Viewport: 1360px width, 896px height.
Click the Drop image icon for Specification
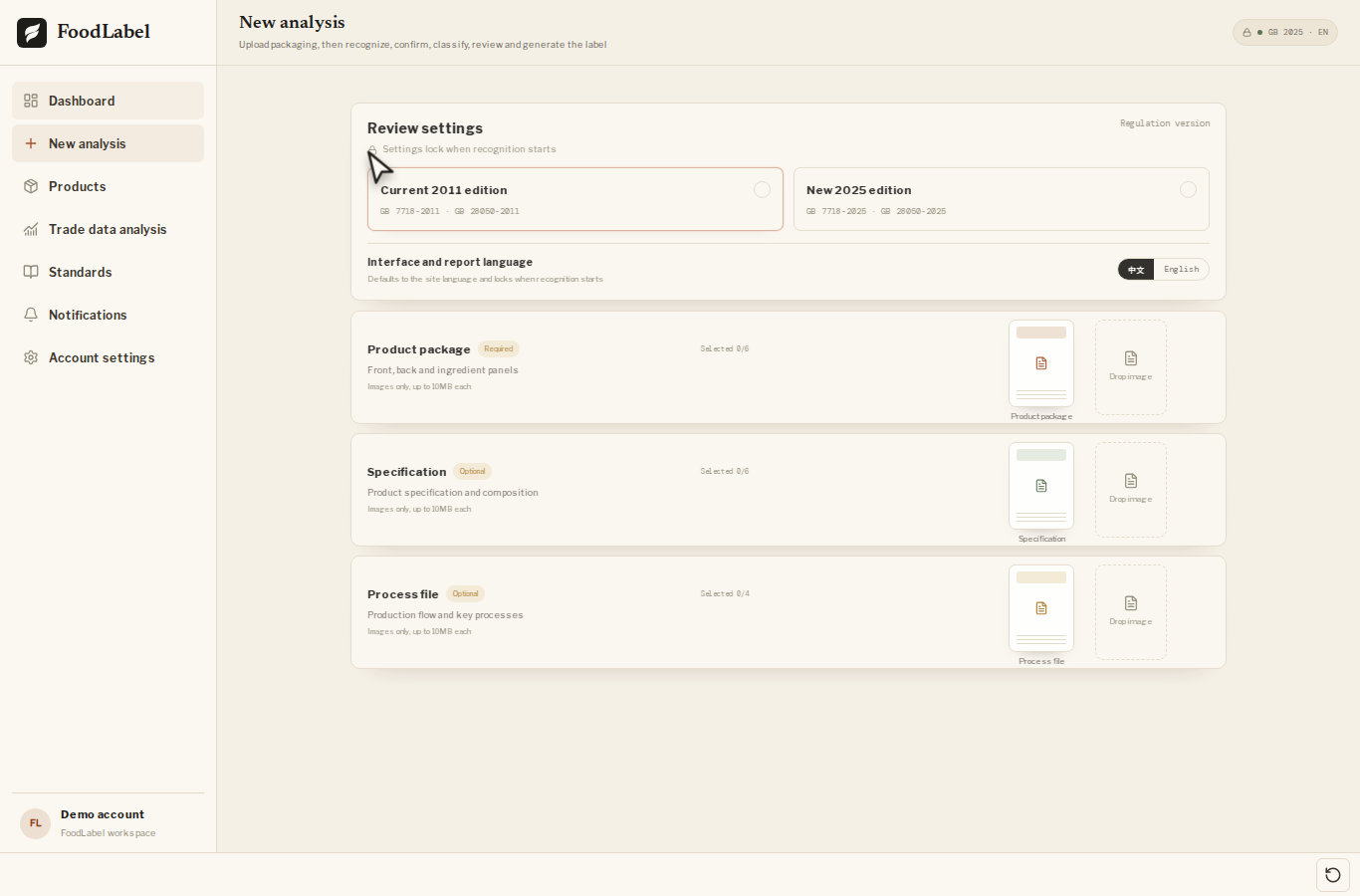click(1131, 481)
